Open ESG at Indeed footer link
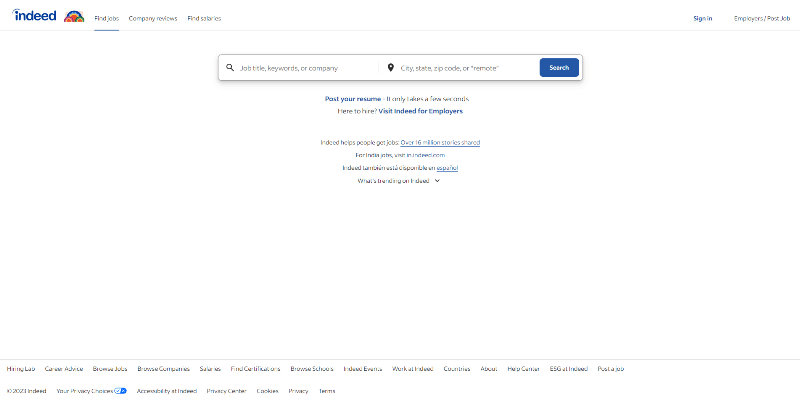 [x=568, y=369]
